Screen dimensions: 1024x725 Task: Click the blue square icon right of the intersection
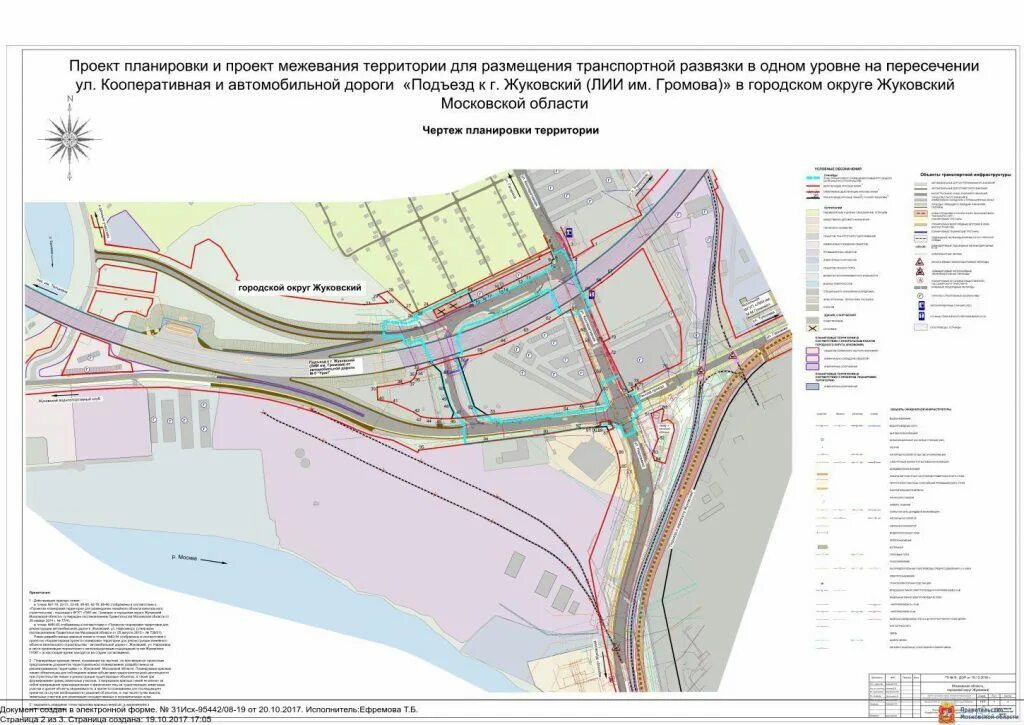[x=591, y=295]
